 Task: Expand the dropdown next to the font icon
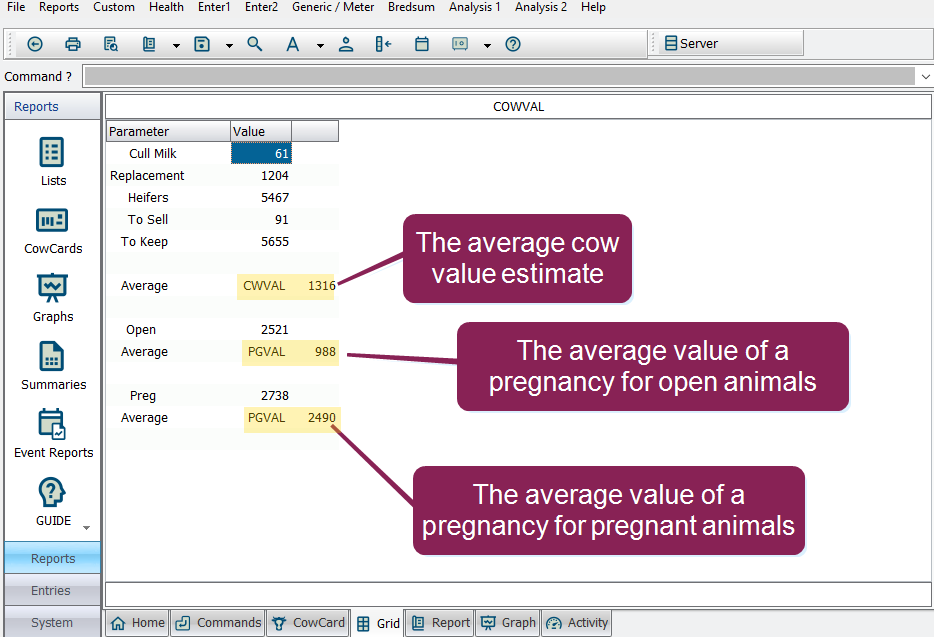pyautogui.click(x=320, y=45)
